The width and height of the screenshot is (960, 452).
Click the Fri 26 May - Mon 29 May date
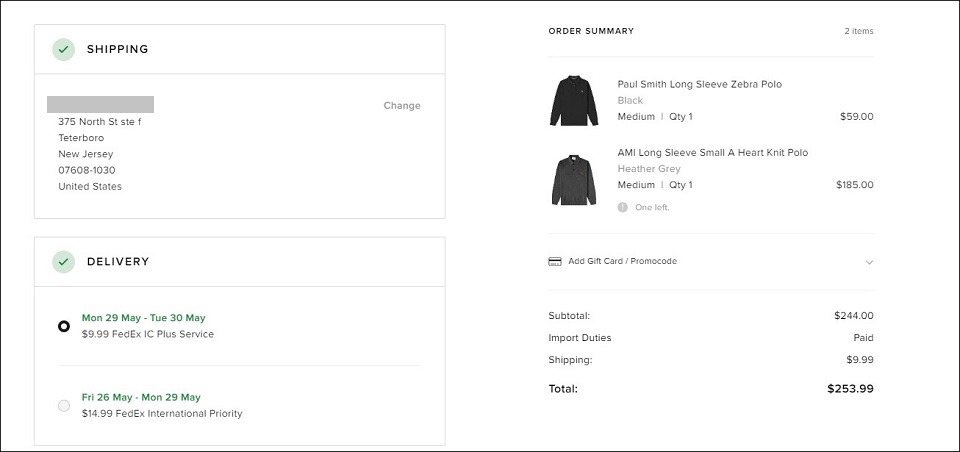[141, 397]
